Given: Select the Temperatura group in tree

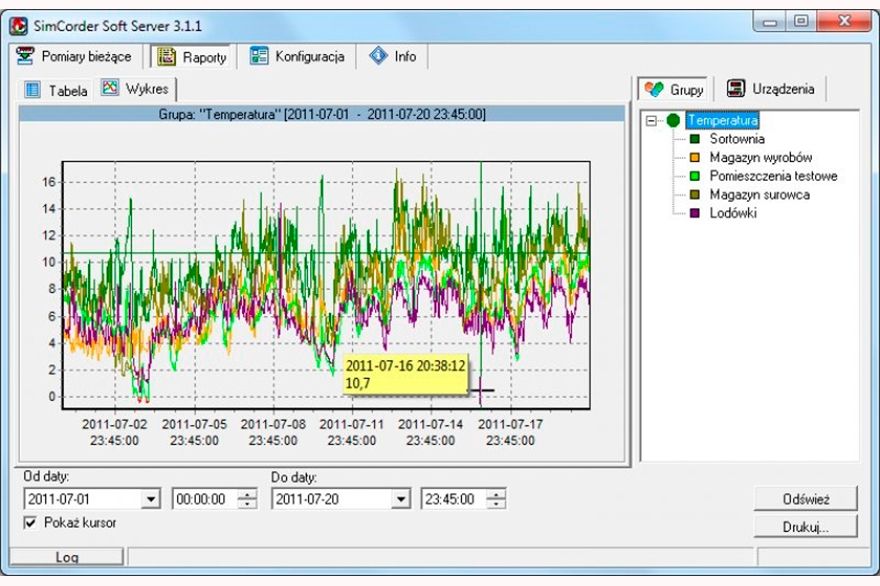Looking at the screenshot, I should point(722,120).
